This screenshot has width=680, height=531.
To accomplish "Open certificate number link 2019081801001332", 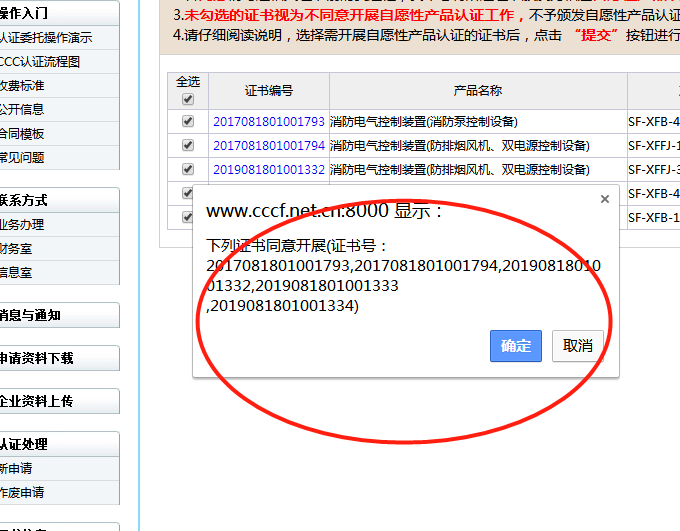I will tap(268, 170).
